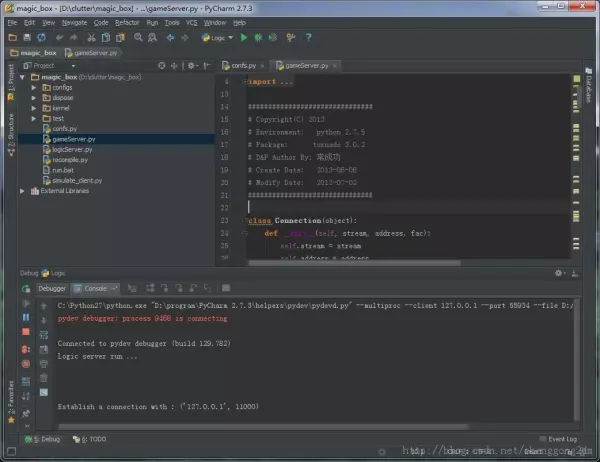This screenshot has width=600, height=462.
Task: Click gameServer.py breadcrumb in navigation bar
Action: (x=92, y=53)
